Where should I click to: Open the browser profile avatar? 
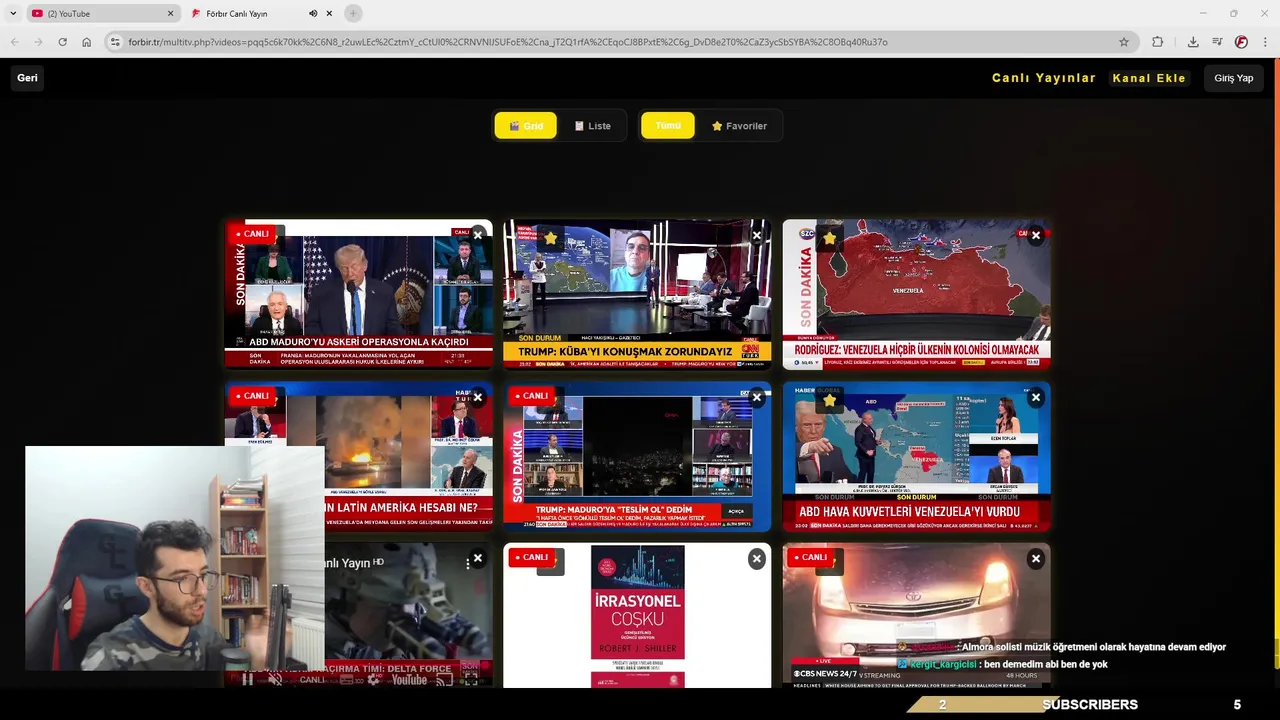pyautogui.click(x=1241, y=42)
